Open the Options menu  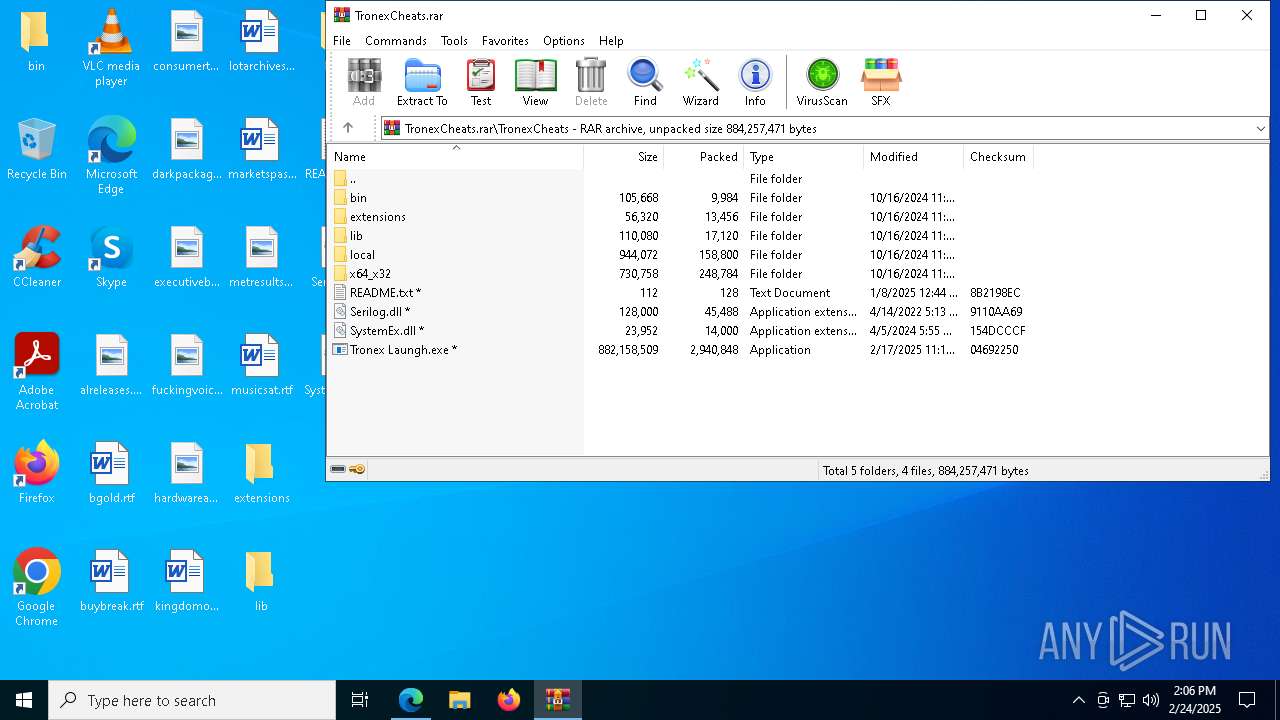[x=564, y=41]
